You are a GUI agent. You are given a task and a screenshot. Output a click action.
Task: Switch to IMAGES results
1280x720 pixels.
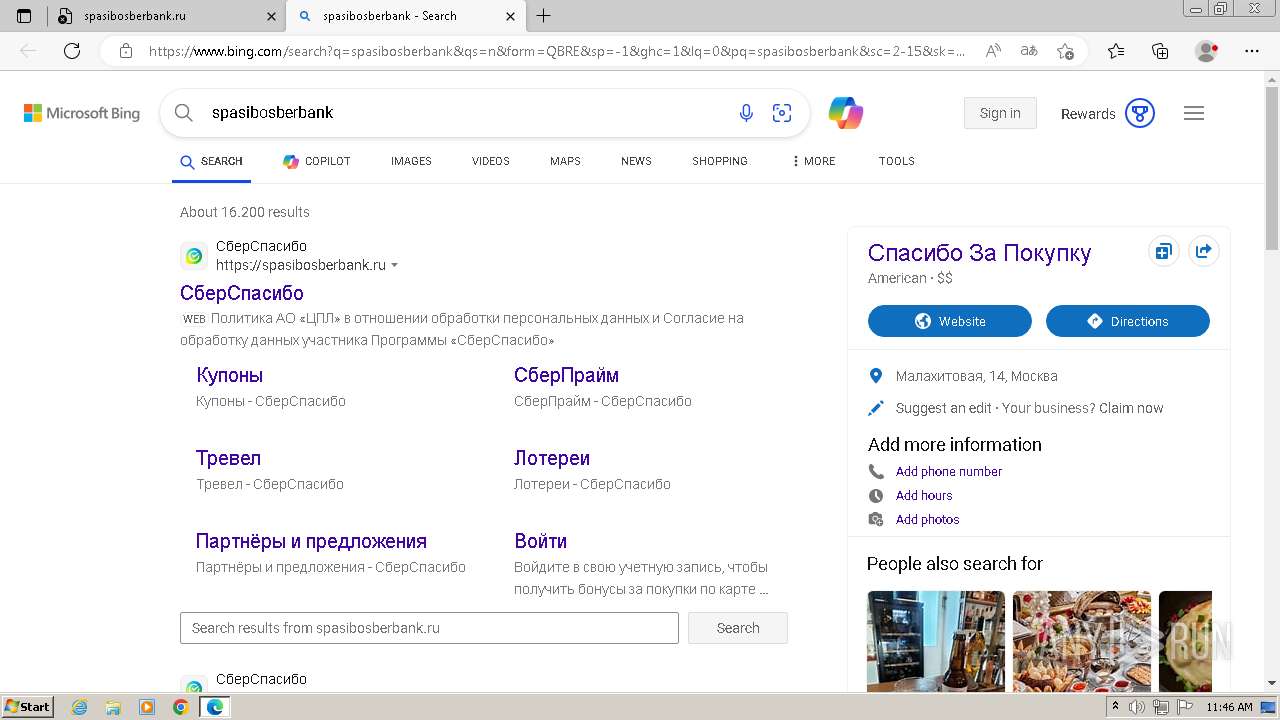[411, 161]
